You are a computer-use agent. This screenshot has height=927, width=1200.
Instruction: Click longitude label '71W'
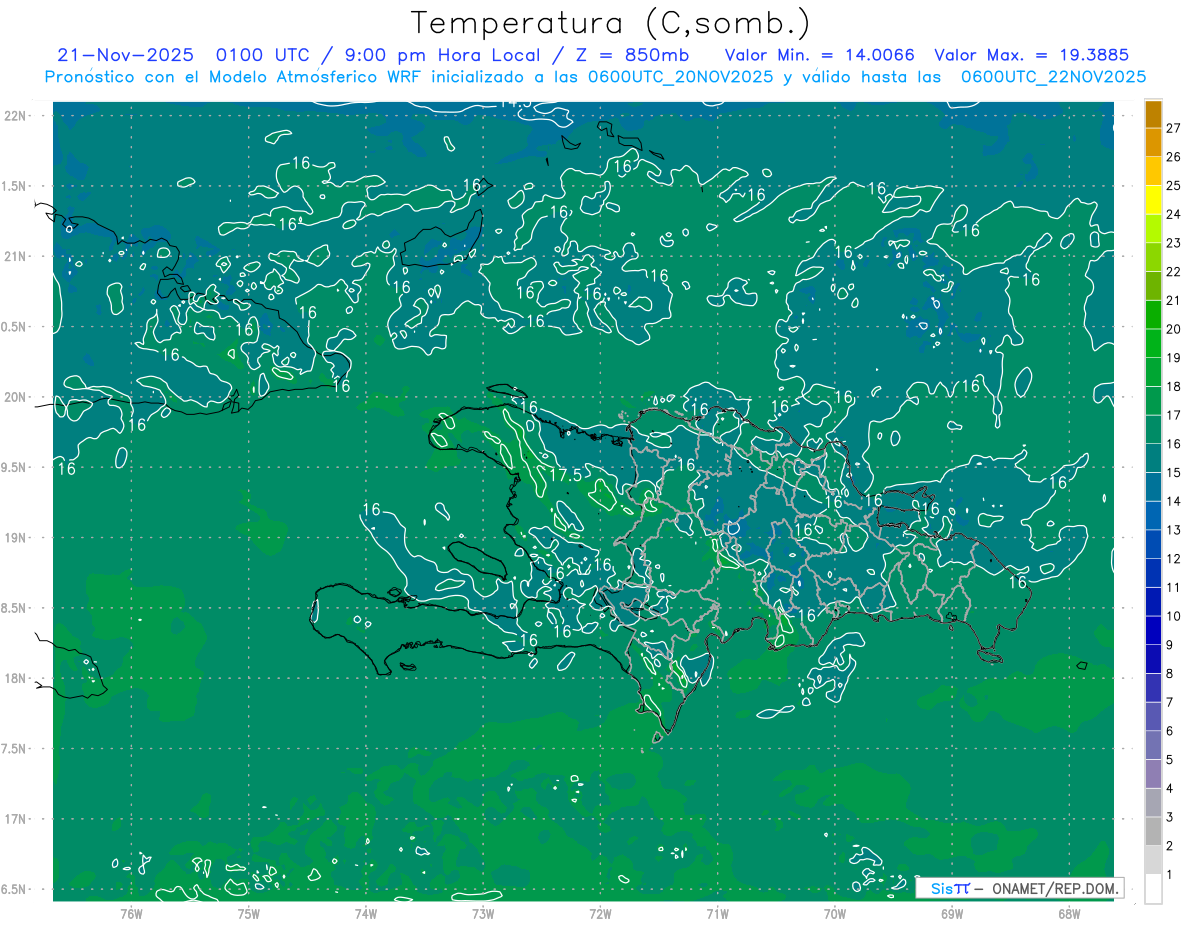click(717, 914)
